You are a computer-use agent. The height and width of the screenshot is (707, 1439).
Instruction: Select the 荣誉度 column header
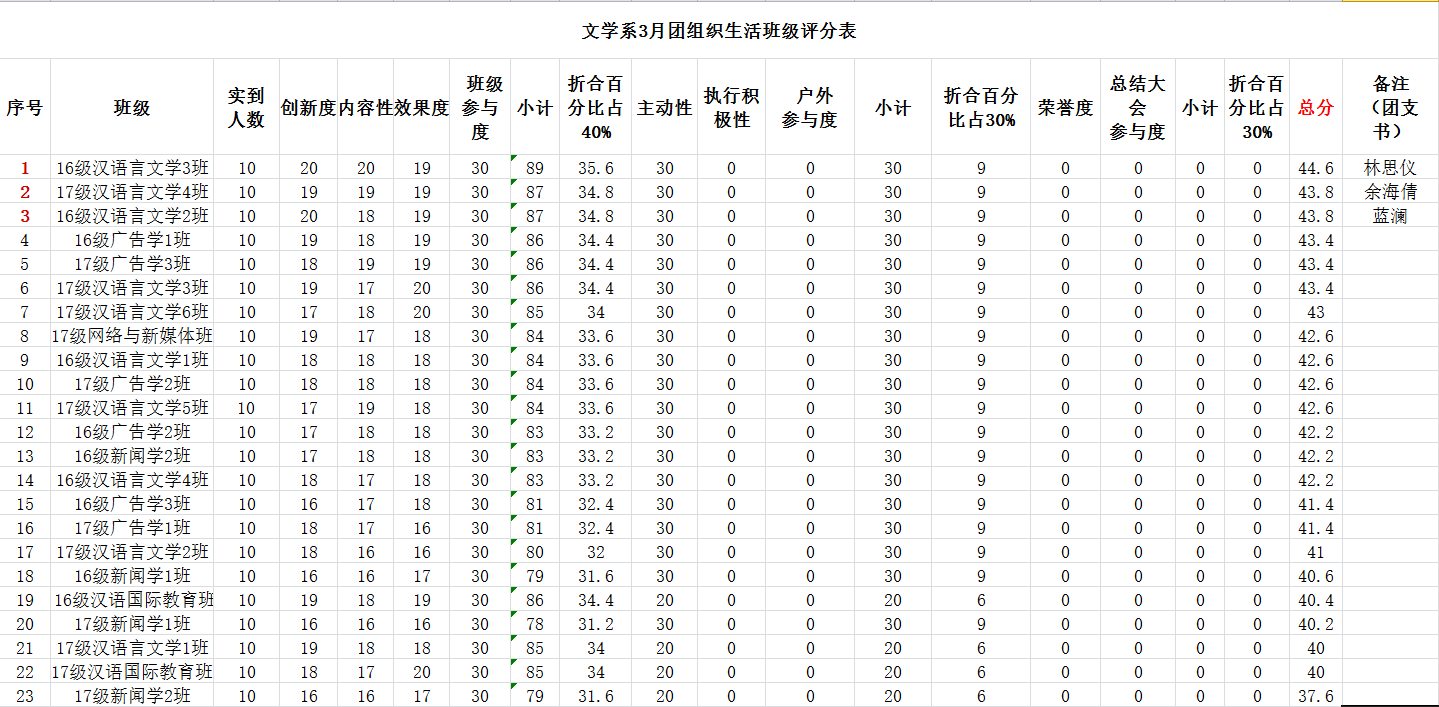click(x=1065, y=108)
